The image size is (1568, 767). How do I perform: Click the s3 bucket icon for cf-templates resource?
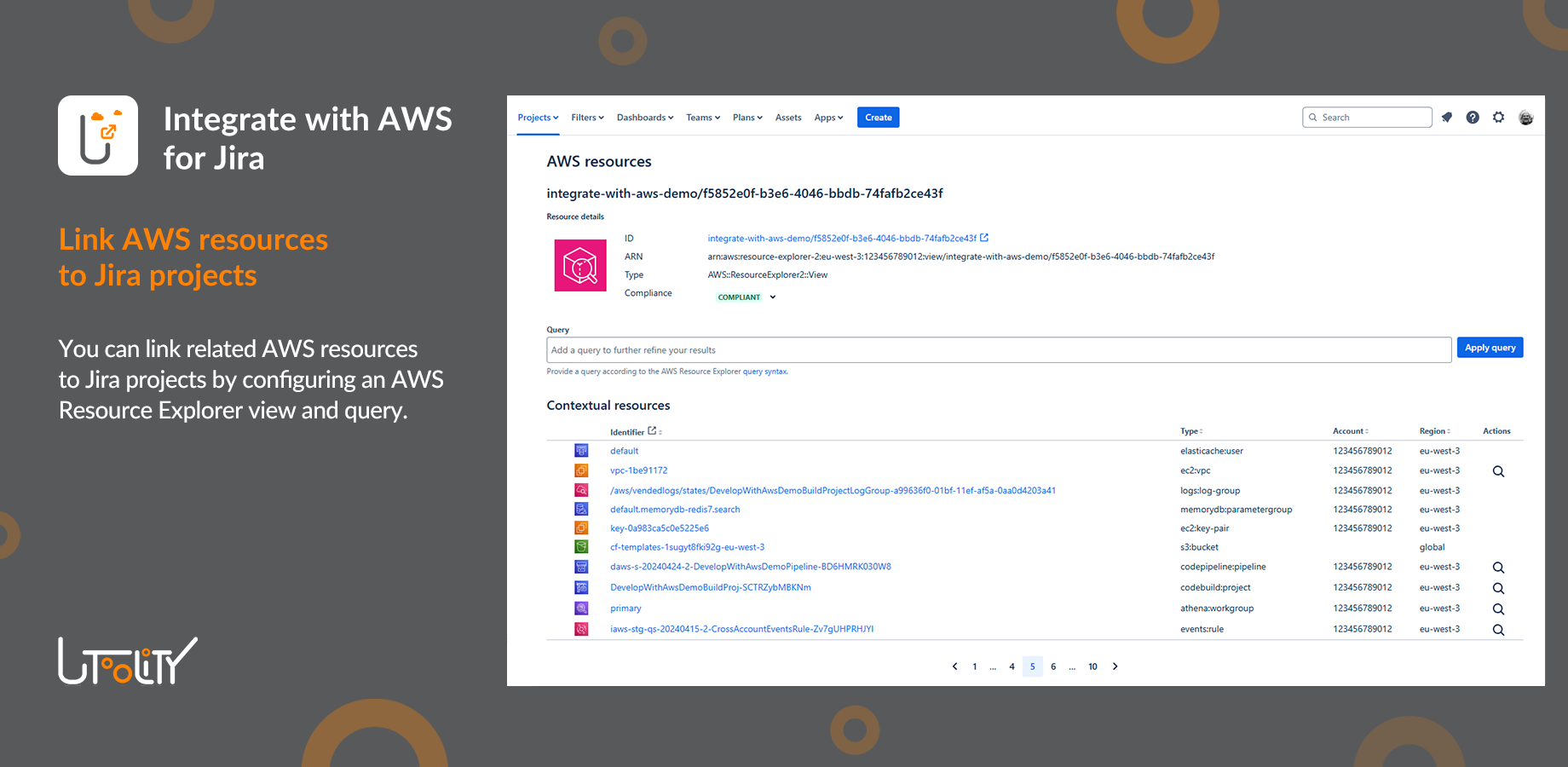(581, 546)
